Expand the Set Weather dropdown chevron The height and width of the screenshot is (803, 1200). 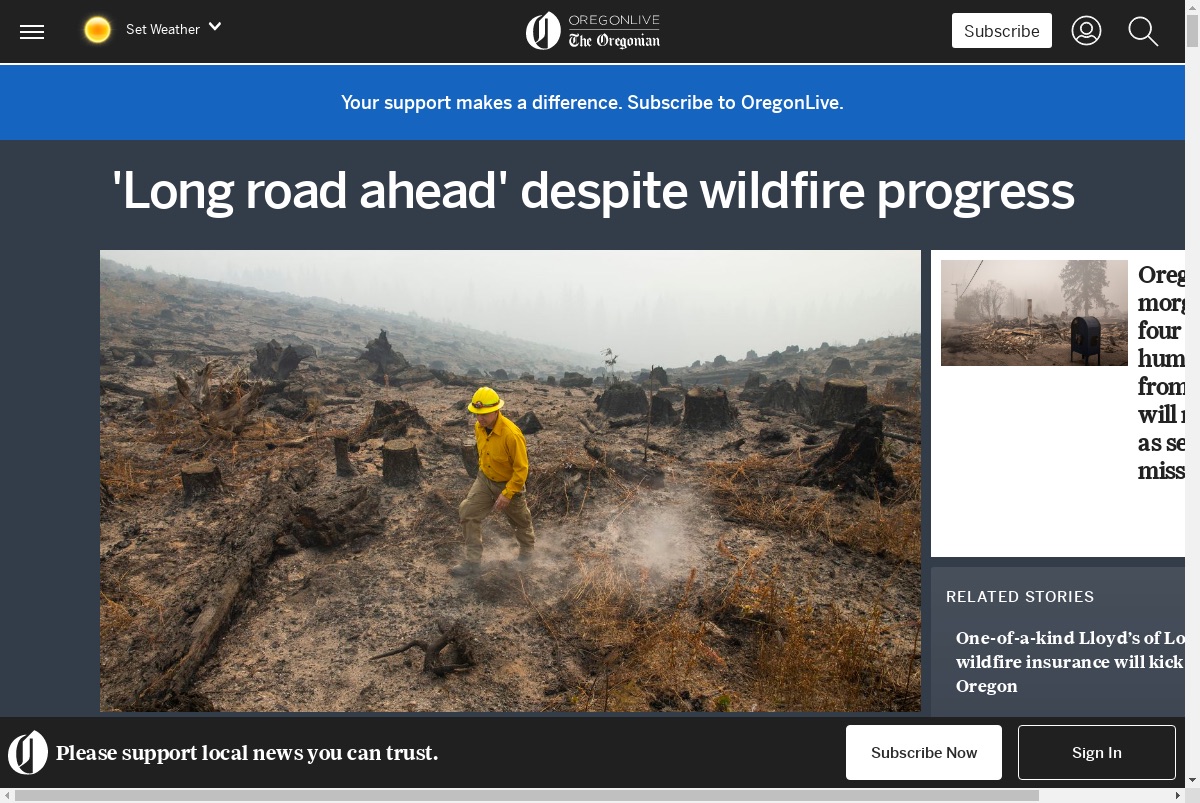click(x=214, y=27)
